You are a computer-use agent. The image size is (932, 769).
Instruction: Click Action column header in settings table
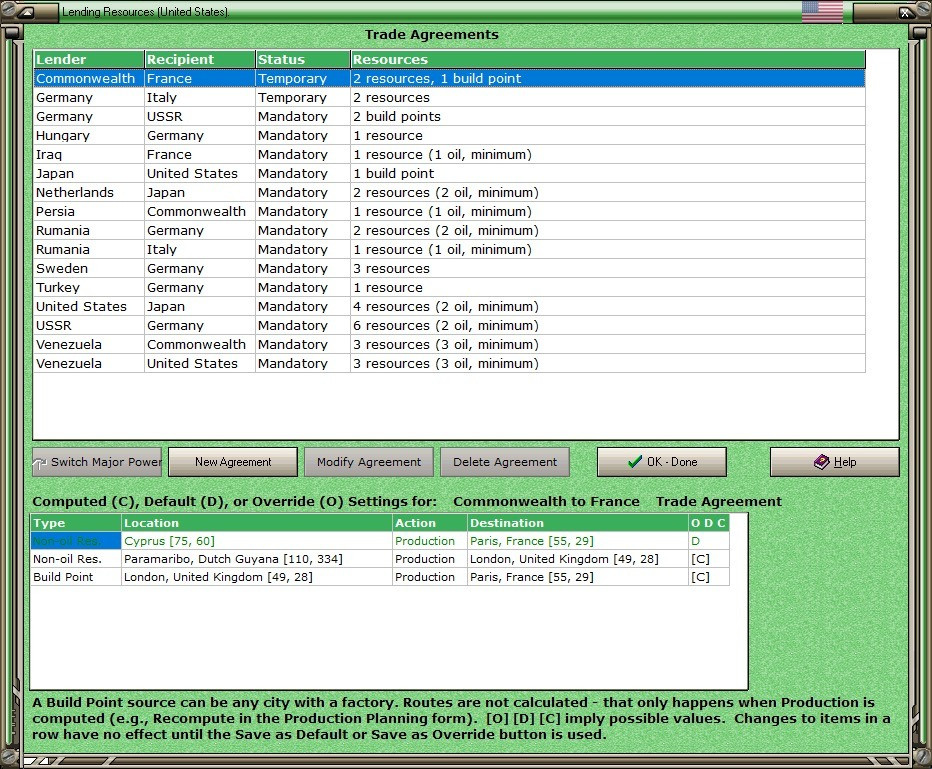pos(430,523)
